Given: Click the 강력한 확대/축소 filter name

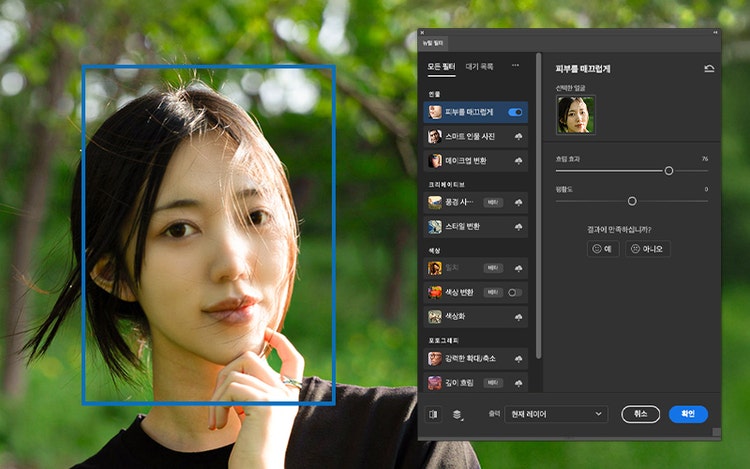Looking at the screenshot, I should pos(470,359).
